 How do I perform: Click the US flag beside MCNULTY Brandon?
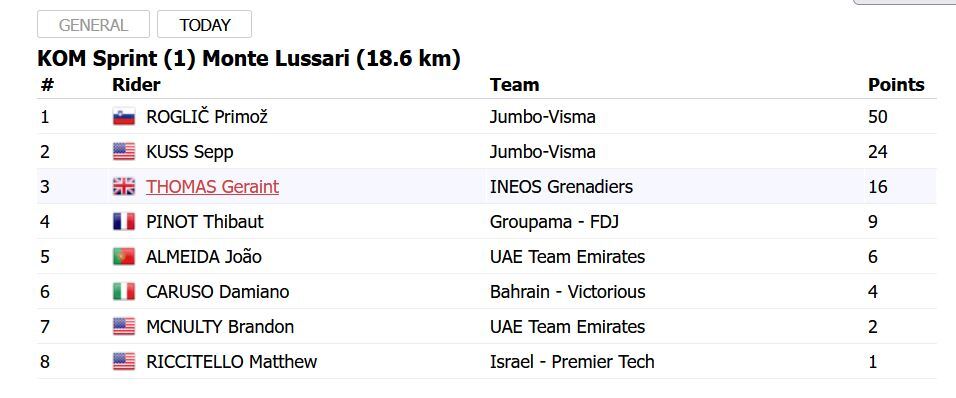tap(124, 327)
